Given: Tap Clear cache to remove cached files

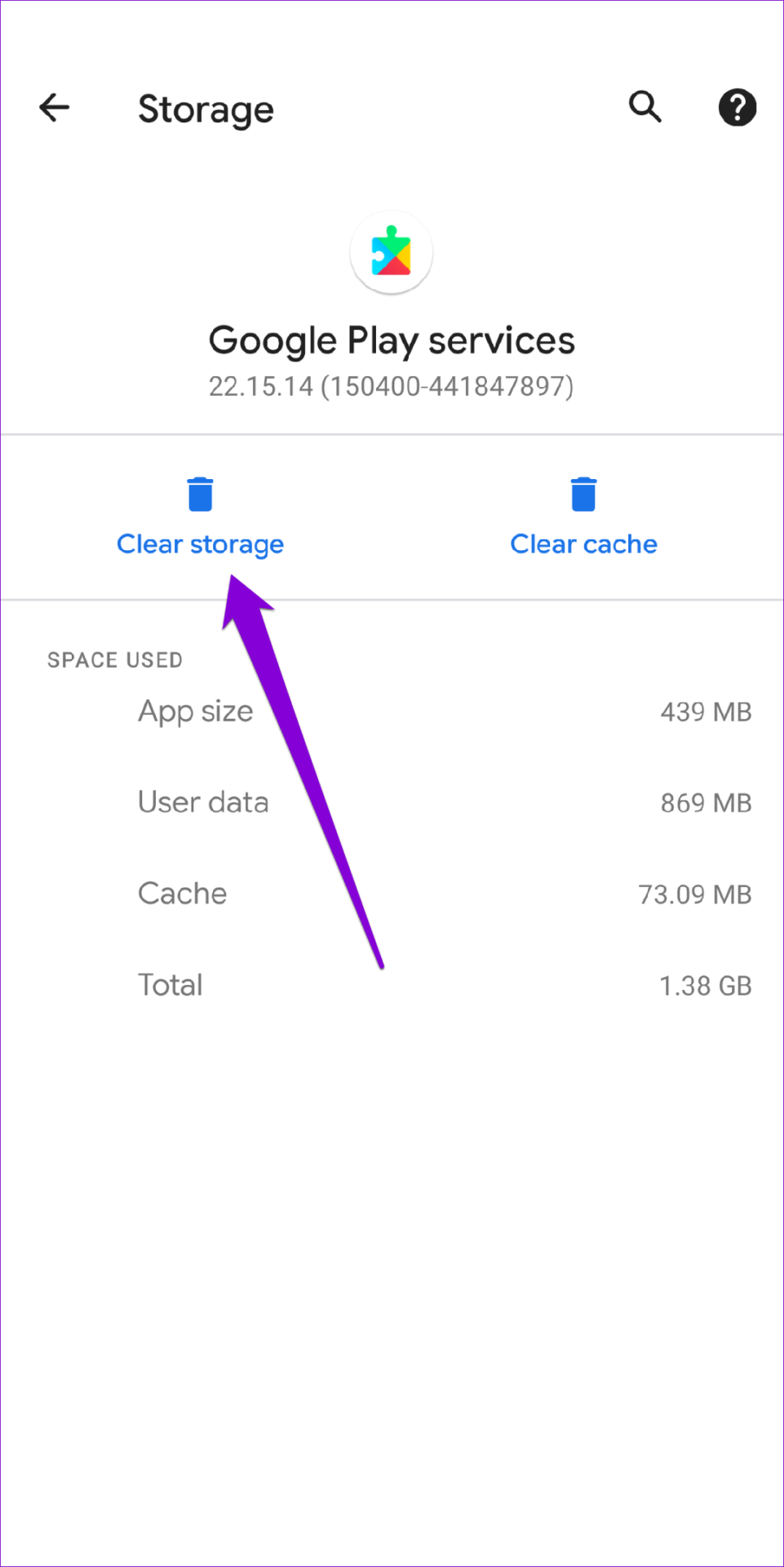Looking at the screenshot, I should click(x=583, y=544).
